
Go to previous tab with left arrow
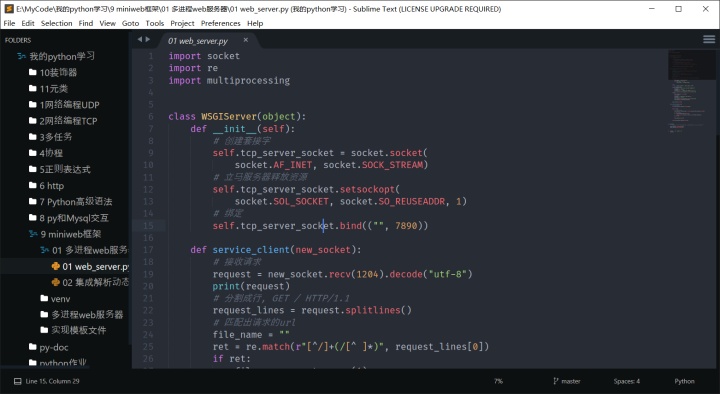click(140, 39)
